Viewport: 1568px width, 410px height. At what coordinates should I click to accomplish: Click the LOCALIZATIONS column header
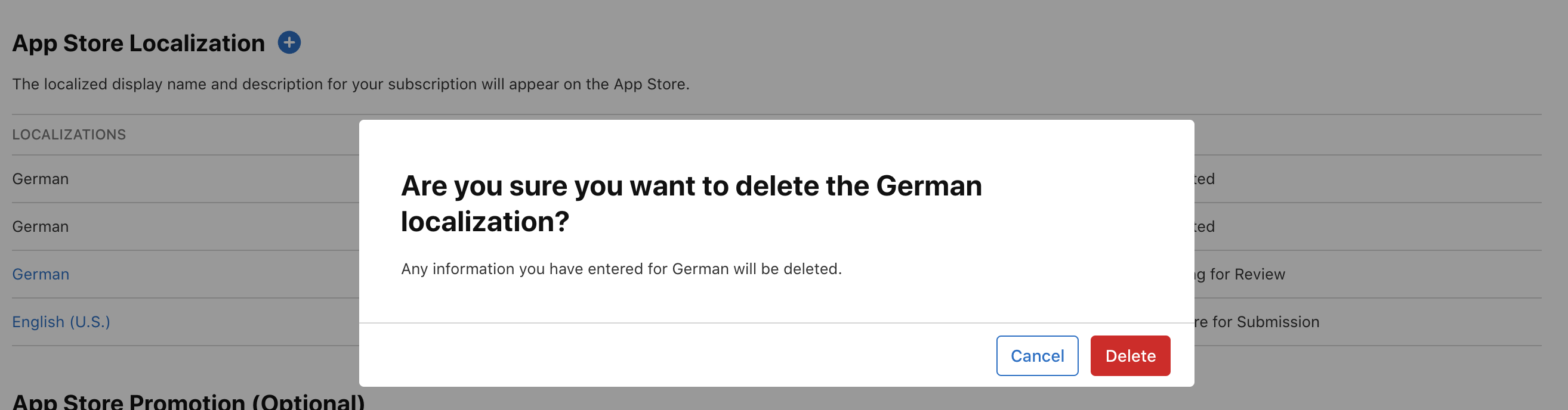pos(69,135)
